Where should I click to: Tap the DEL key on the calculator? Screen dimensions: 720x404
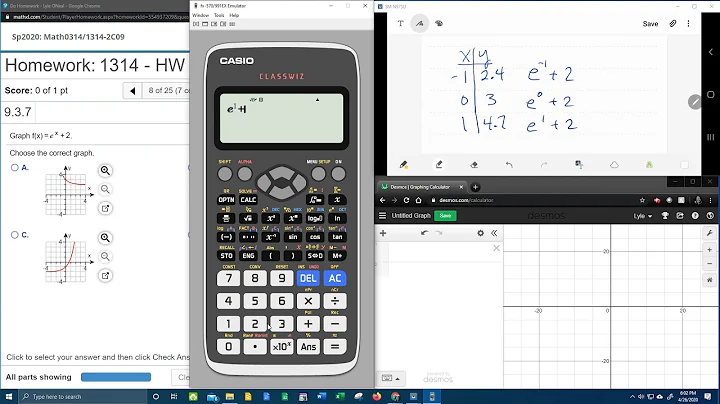[308, 278]
